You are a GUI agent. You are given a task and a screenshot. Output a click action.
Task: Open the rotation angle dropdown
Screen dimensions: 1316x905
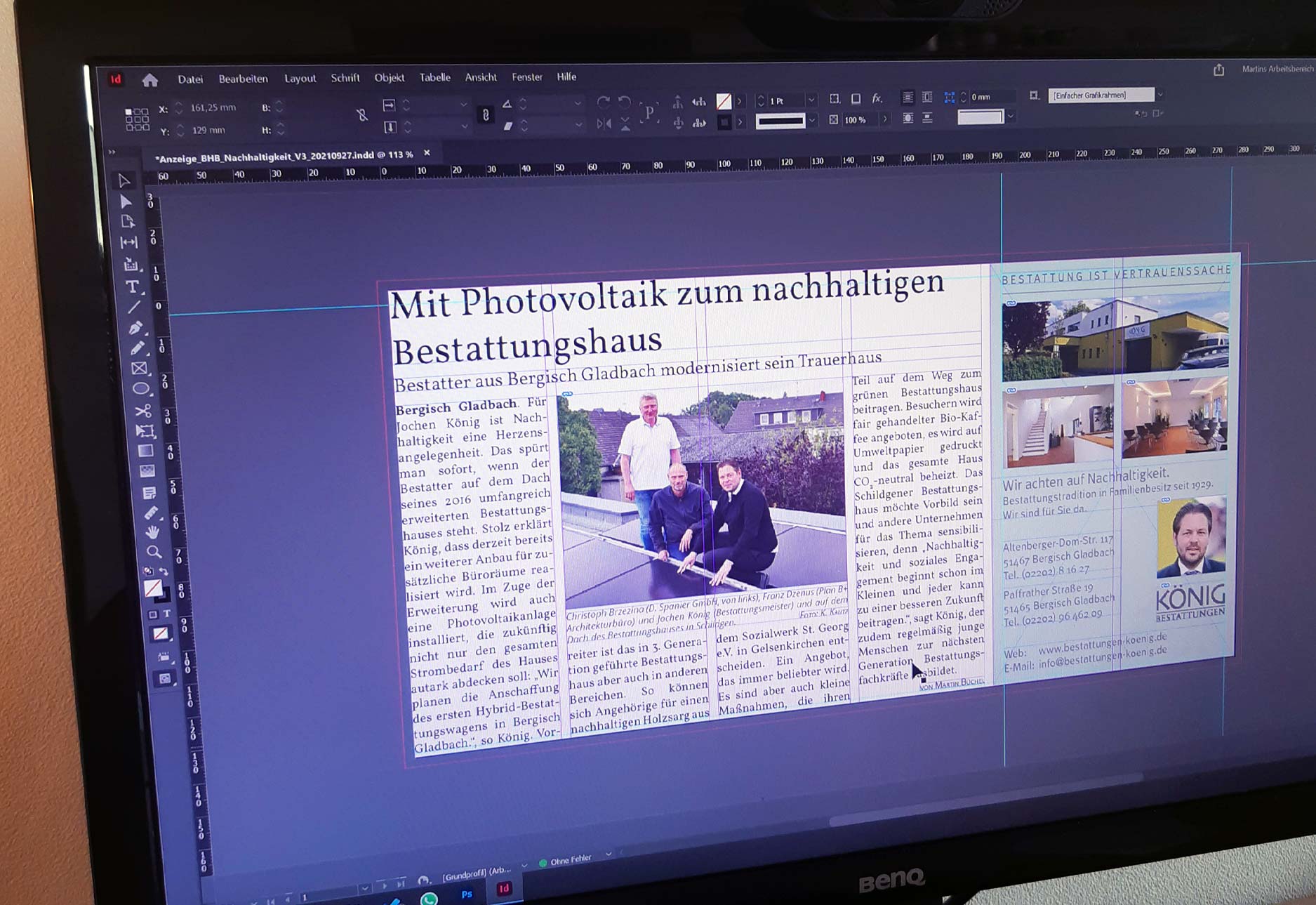pyautogui.click(x=578, y=103)
